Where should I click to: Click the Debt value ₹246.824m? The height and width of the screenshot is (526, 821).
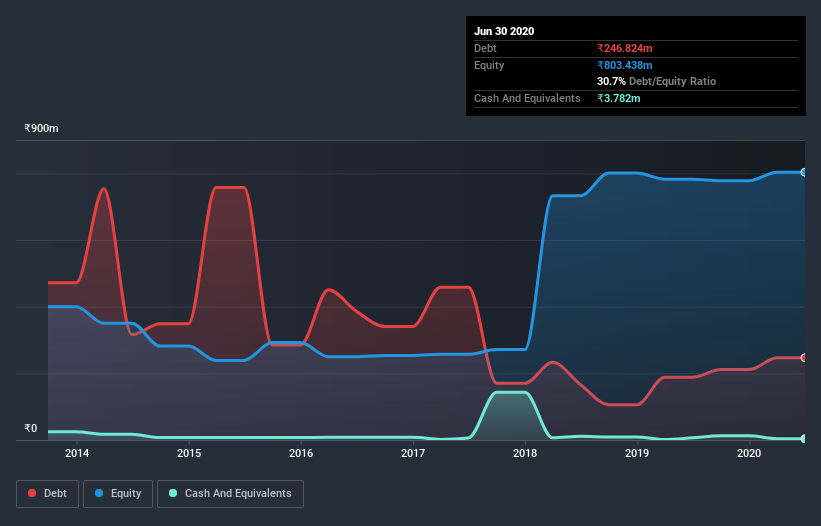(625, 48)
